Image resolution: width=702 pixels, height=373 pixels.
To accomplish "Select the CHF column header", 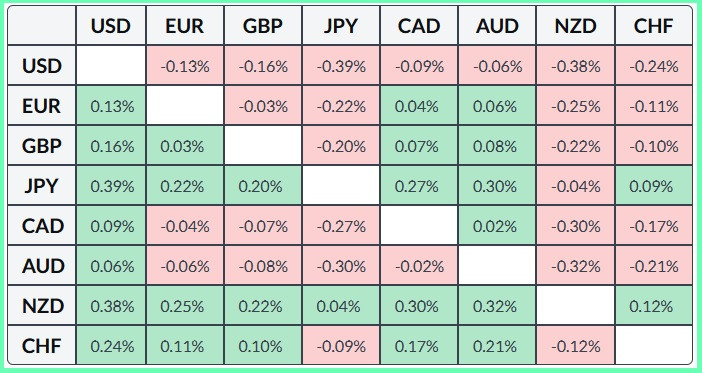I will coord(654,26).
